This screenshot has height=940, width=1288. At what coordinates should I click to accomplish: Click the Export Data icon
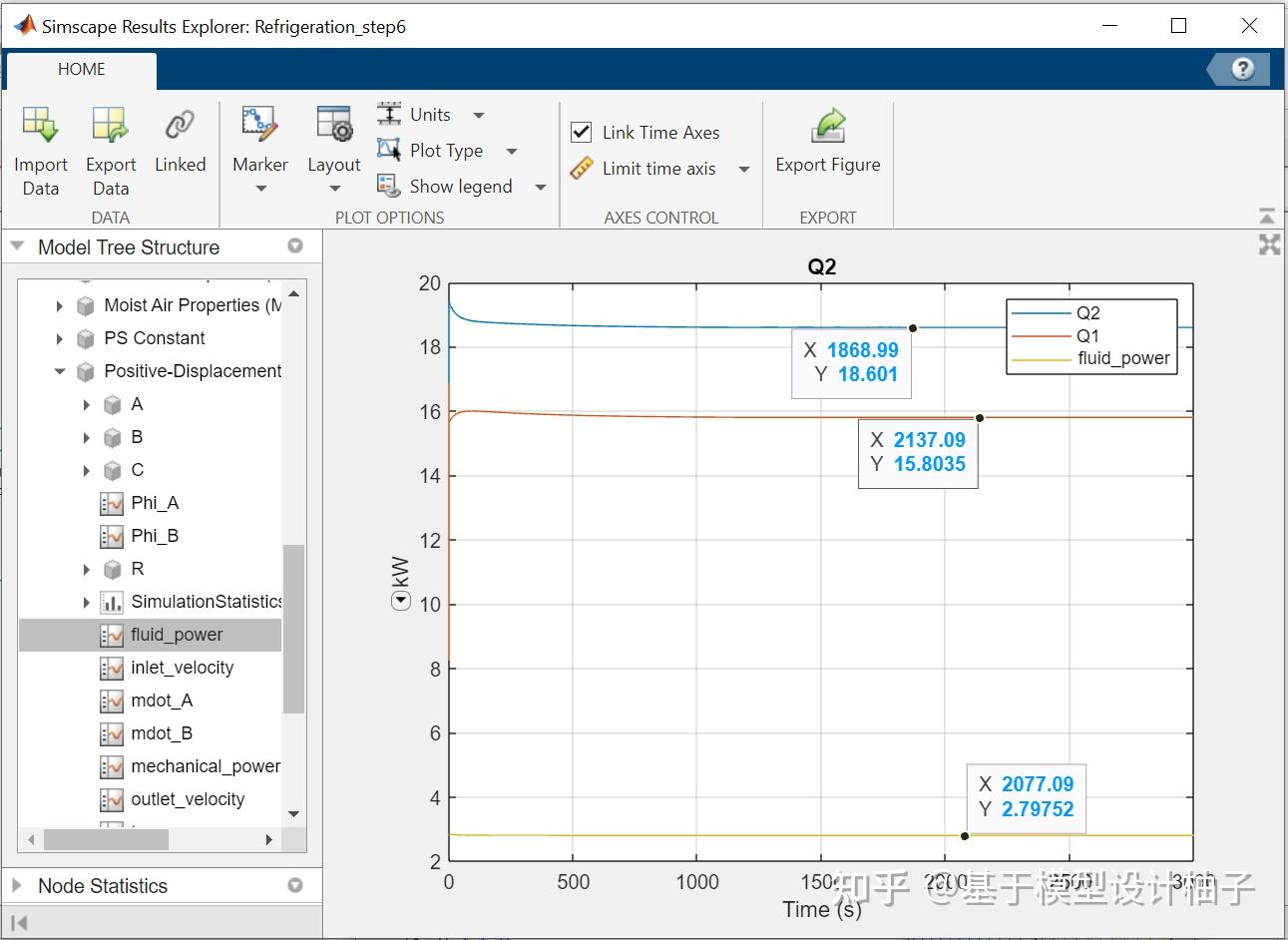[110, 126]
